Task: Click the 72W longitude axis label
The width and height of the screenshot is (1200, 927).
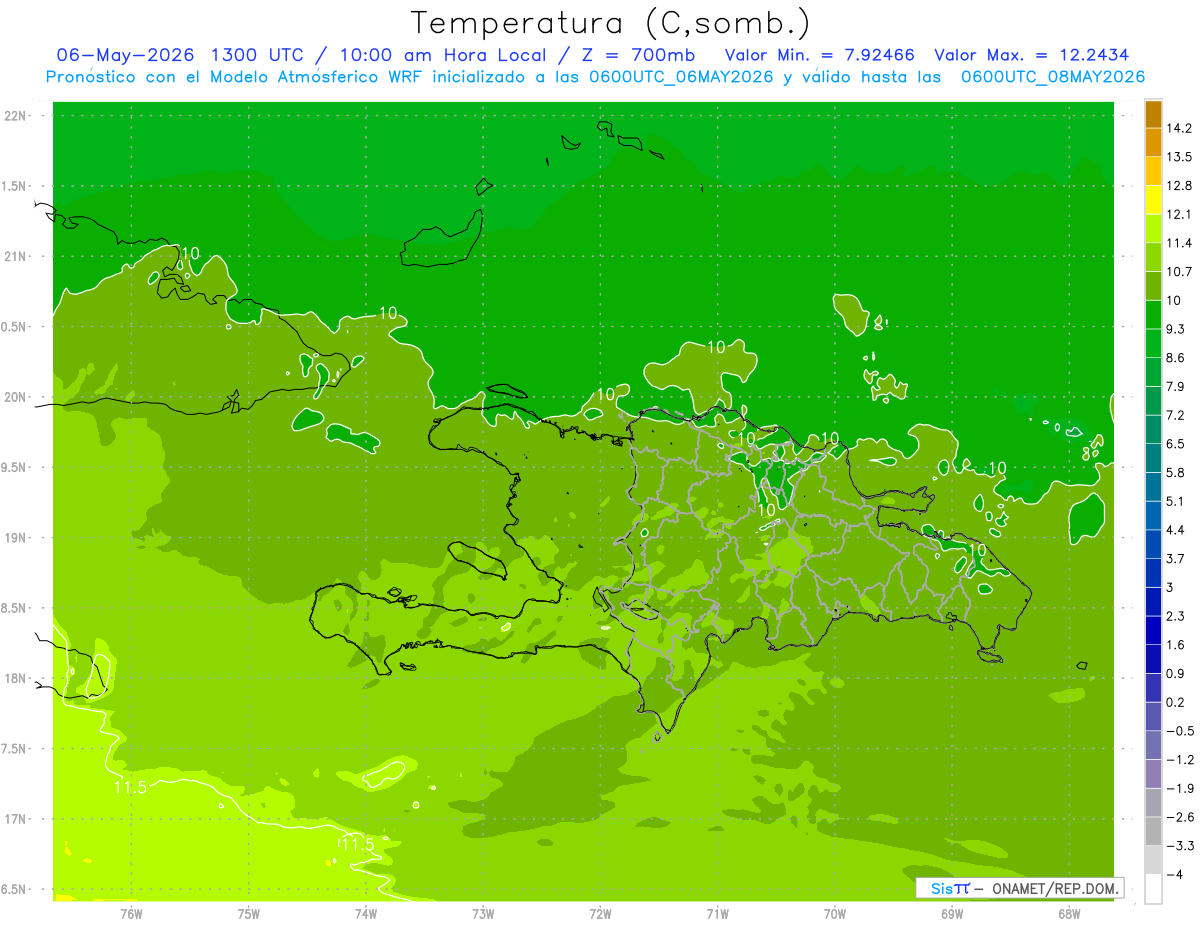Action: tap(600, 913)
